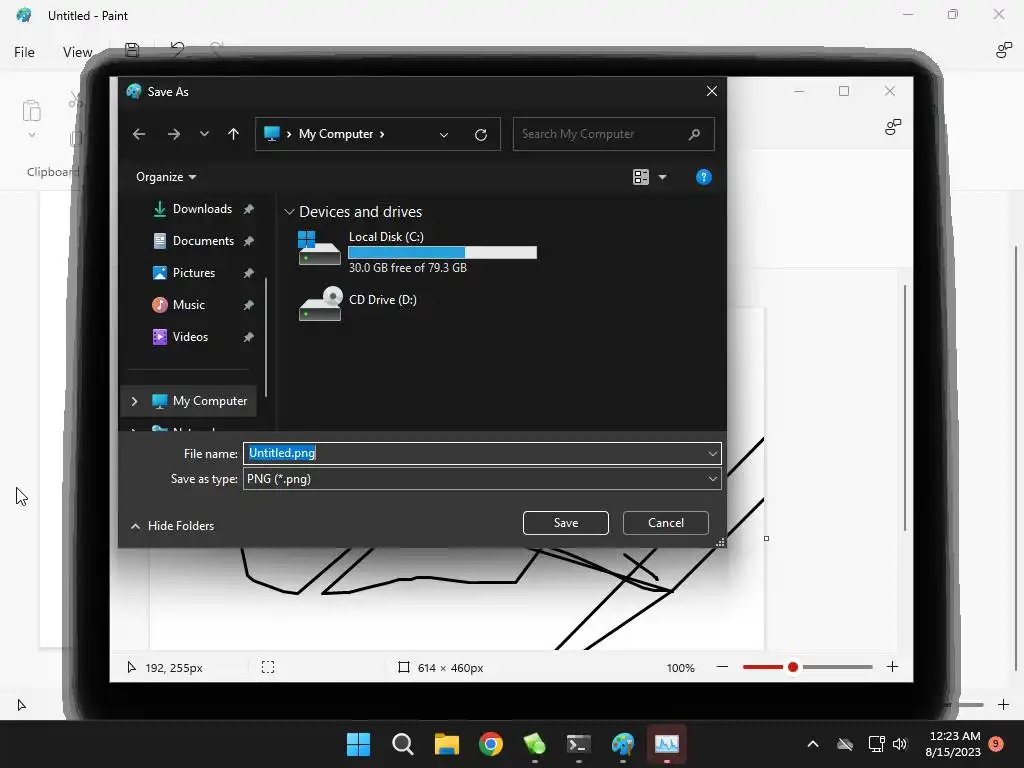Switch to the Paint app on the taskbar
The image size is (1024, 768).
[622, 744]
